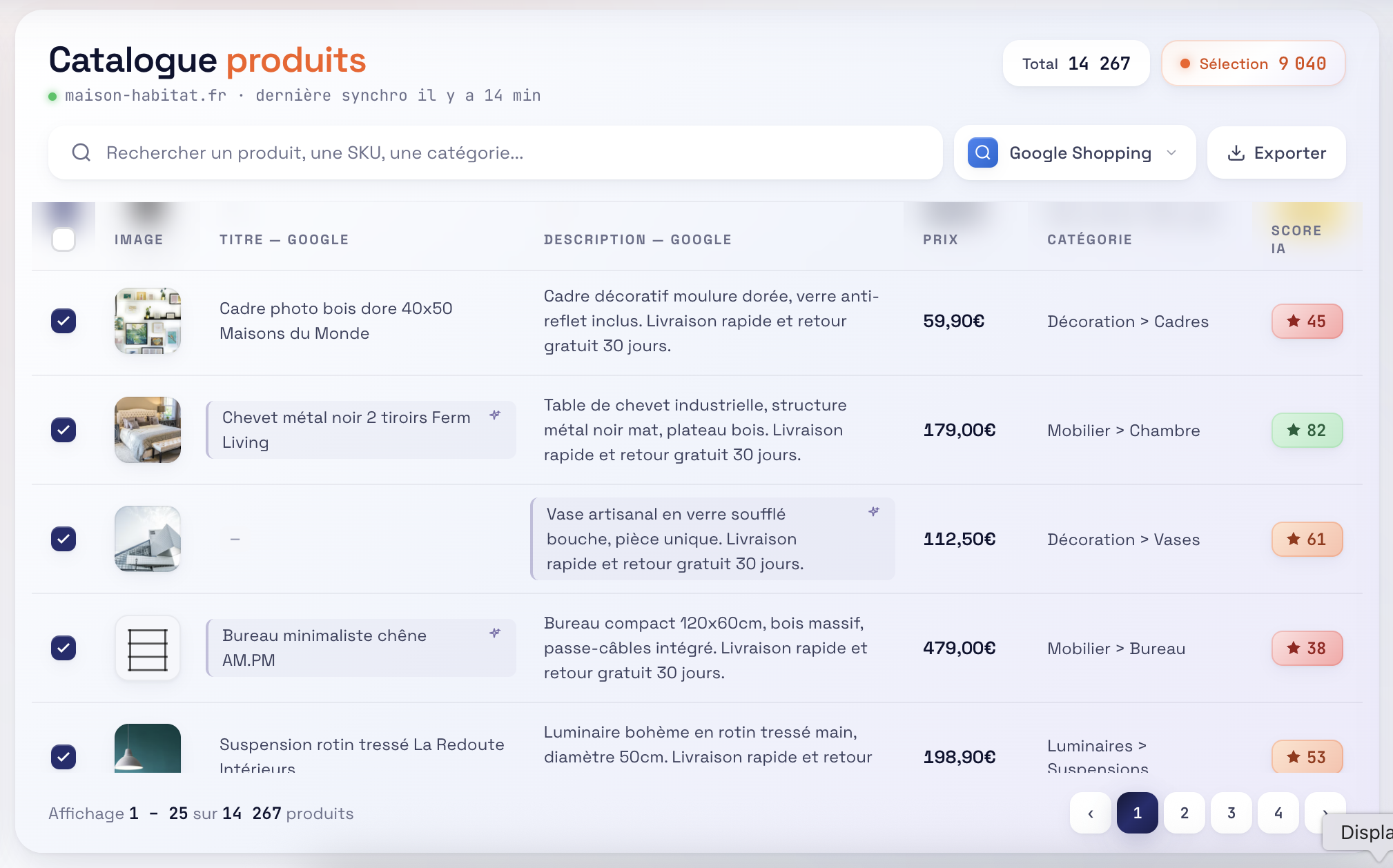Click the empty dash title of Vase row
Viewport: 1393px width, 868px height.
click(x=235, y=539)
